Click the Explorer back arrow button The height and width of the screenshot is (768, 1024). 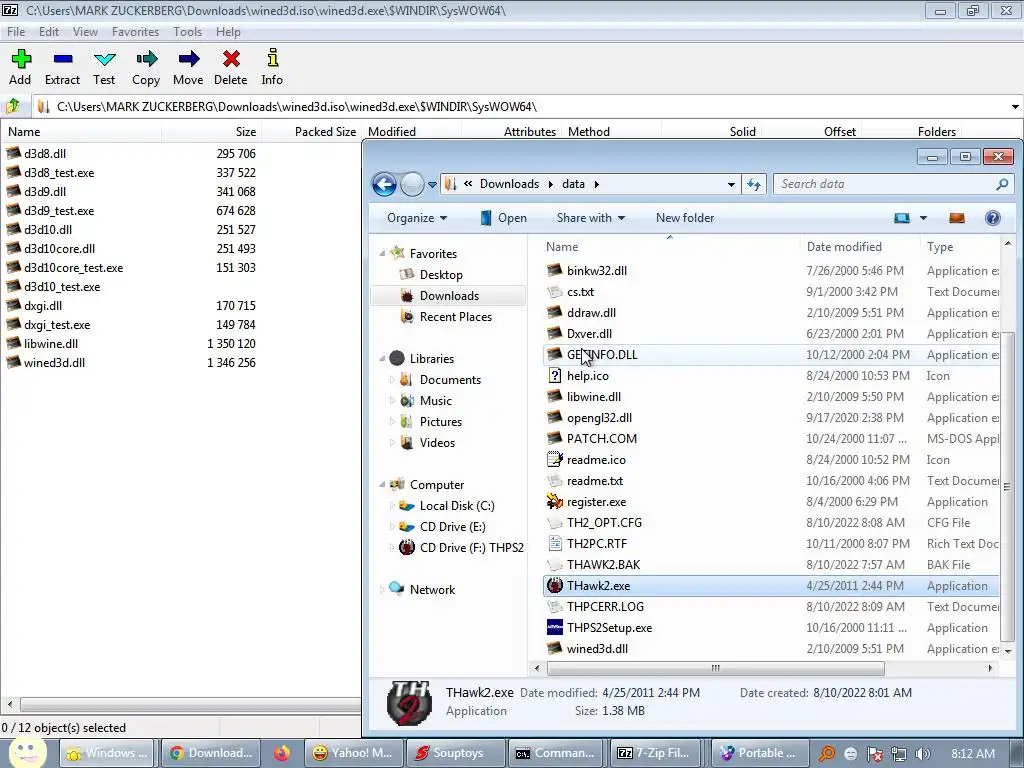click(384, 184)
